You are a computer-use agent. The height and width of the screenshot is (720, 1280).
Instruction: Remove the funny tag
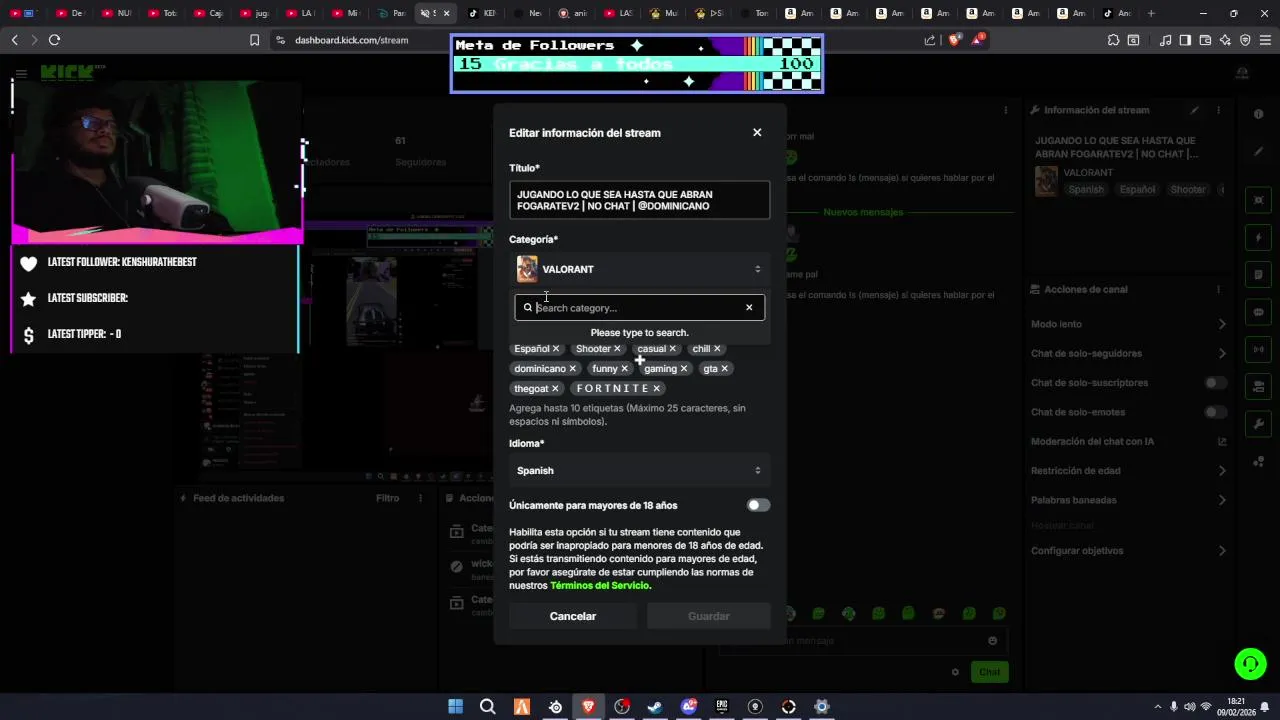[624, 369]
